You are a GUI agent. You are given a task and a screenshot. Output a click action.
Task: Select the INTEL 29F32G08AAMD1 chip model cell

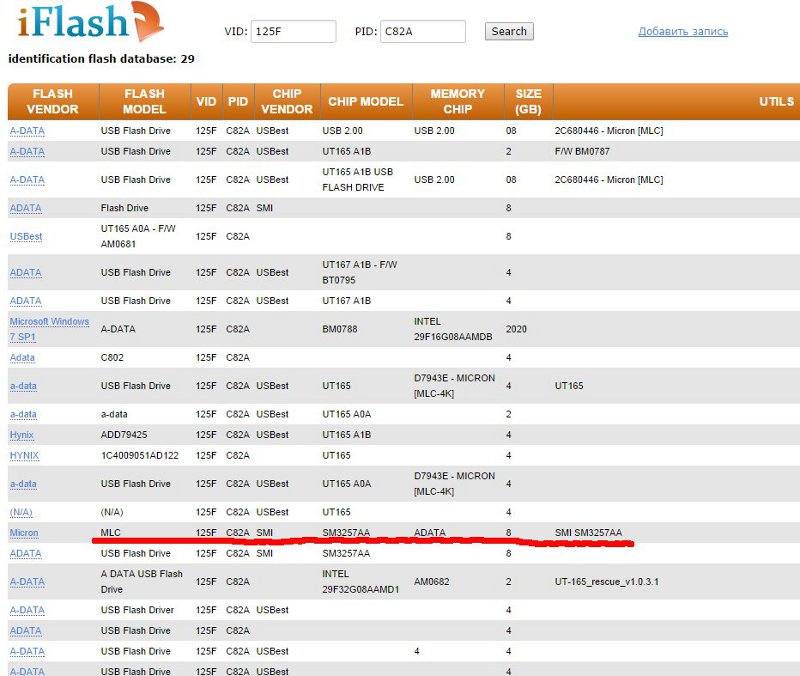[361, 582]
